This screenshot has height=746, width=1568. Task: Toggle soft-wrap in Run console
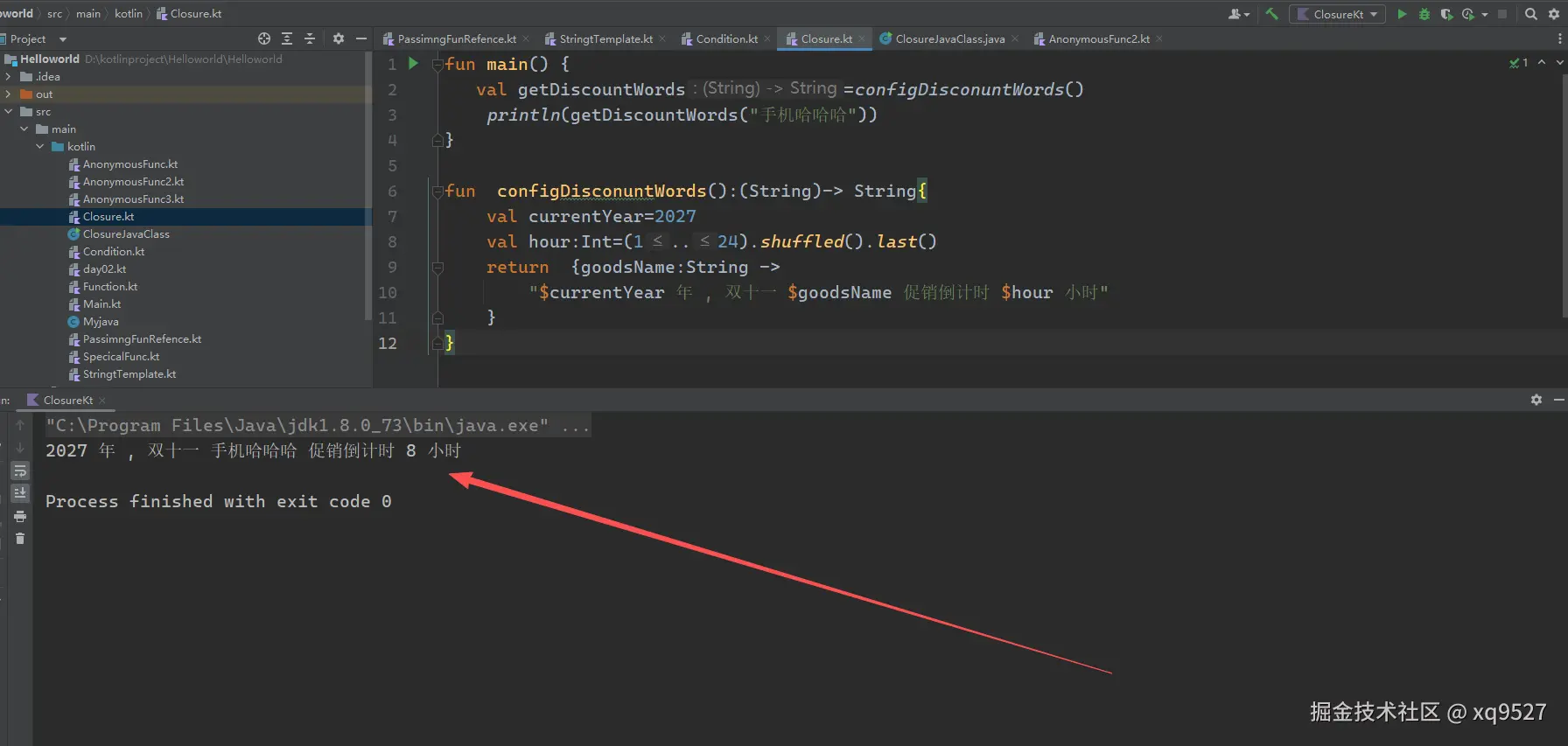20,471
